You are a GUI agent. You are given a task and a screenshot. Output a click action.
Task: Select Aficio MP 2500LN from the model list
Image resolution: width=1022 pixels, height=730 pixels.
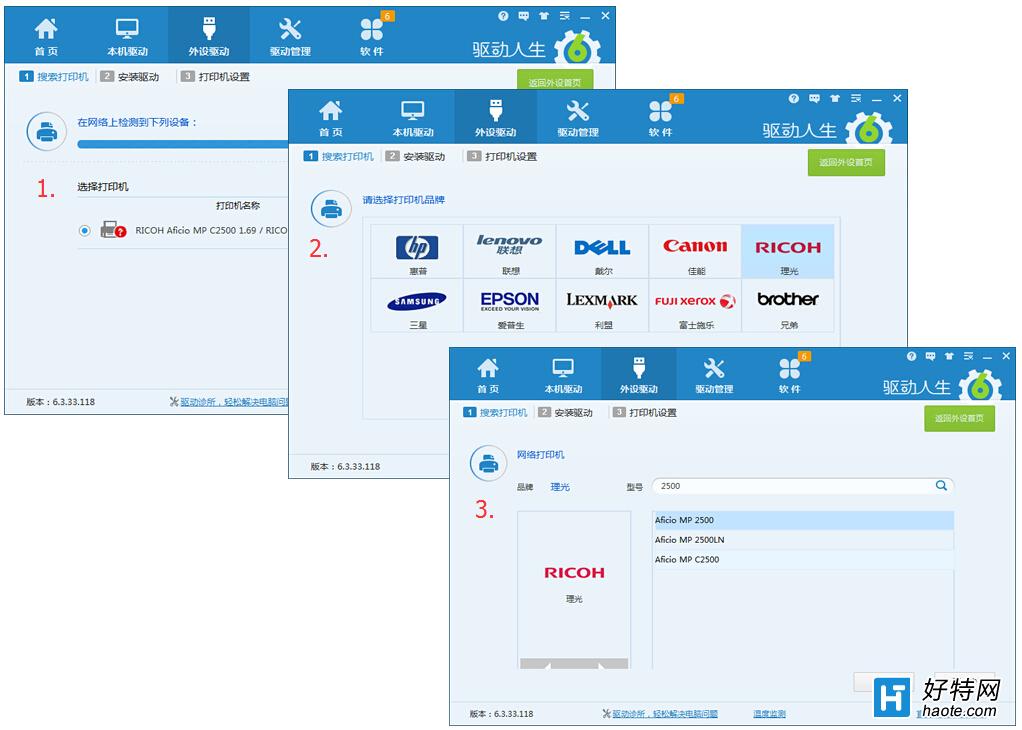tap(803, 540)
